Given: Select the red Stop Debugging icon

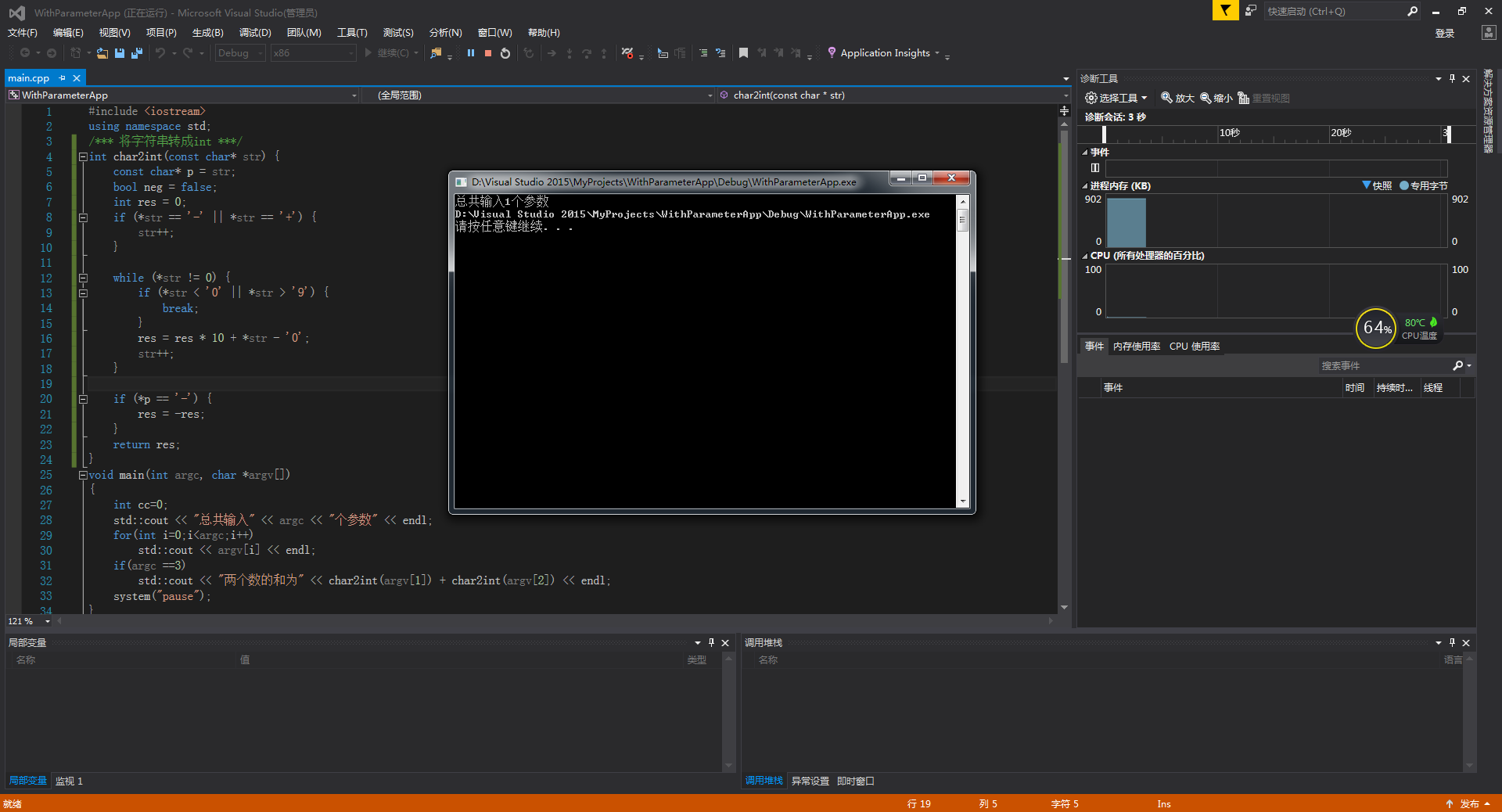Looking at the screenshot, I should pyautogui.click(x=487, y=53).
